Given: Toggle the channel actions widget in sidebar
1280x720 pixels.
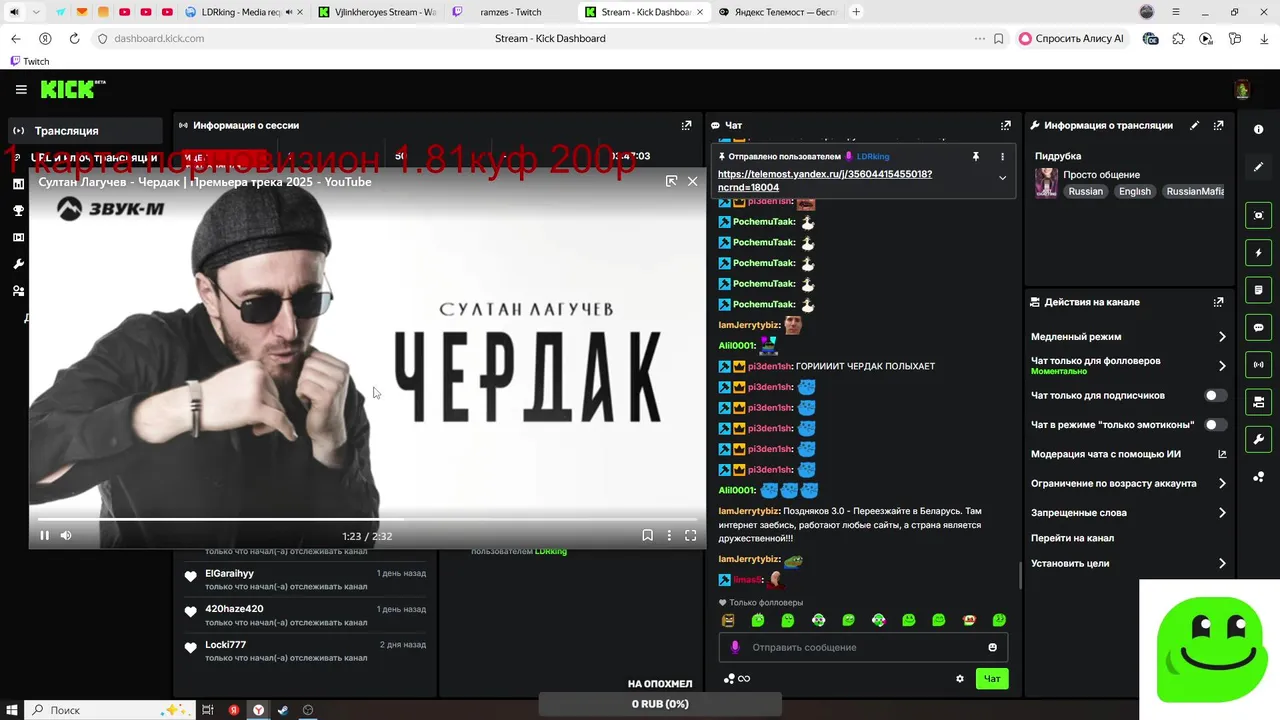Looking at the screenshot, I should (x=1258, y=402).
